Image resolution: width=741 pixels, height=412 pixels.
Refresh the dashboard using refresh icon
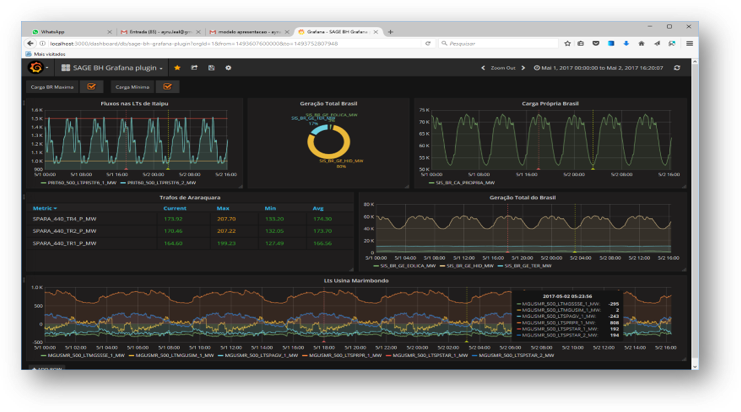pyautogui.click(x=677, y=68)
